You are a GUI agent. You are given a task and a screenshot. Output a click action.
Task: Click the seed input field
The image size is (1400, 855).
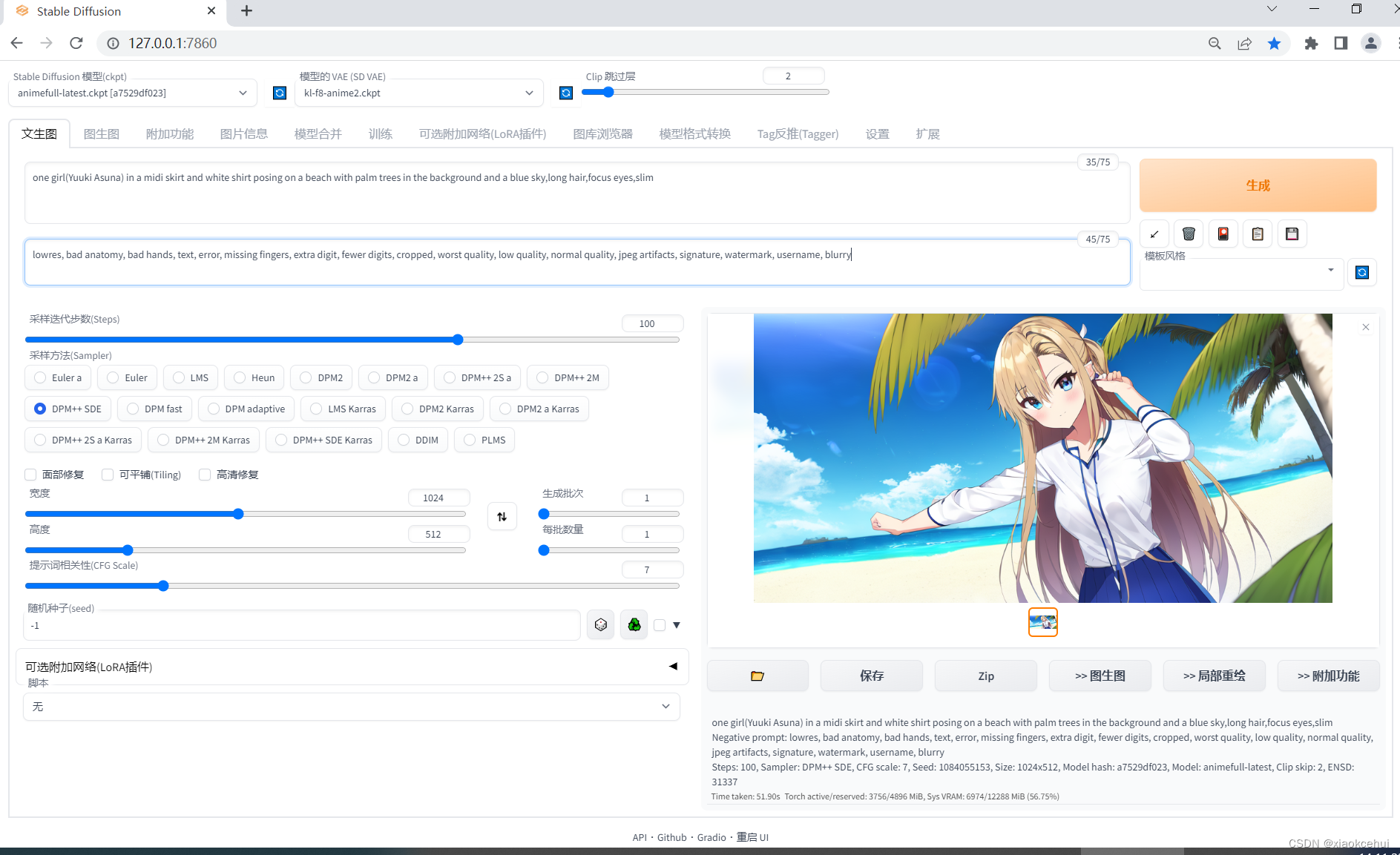[x=302, y=625]
